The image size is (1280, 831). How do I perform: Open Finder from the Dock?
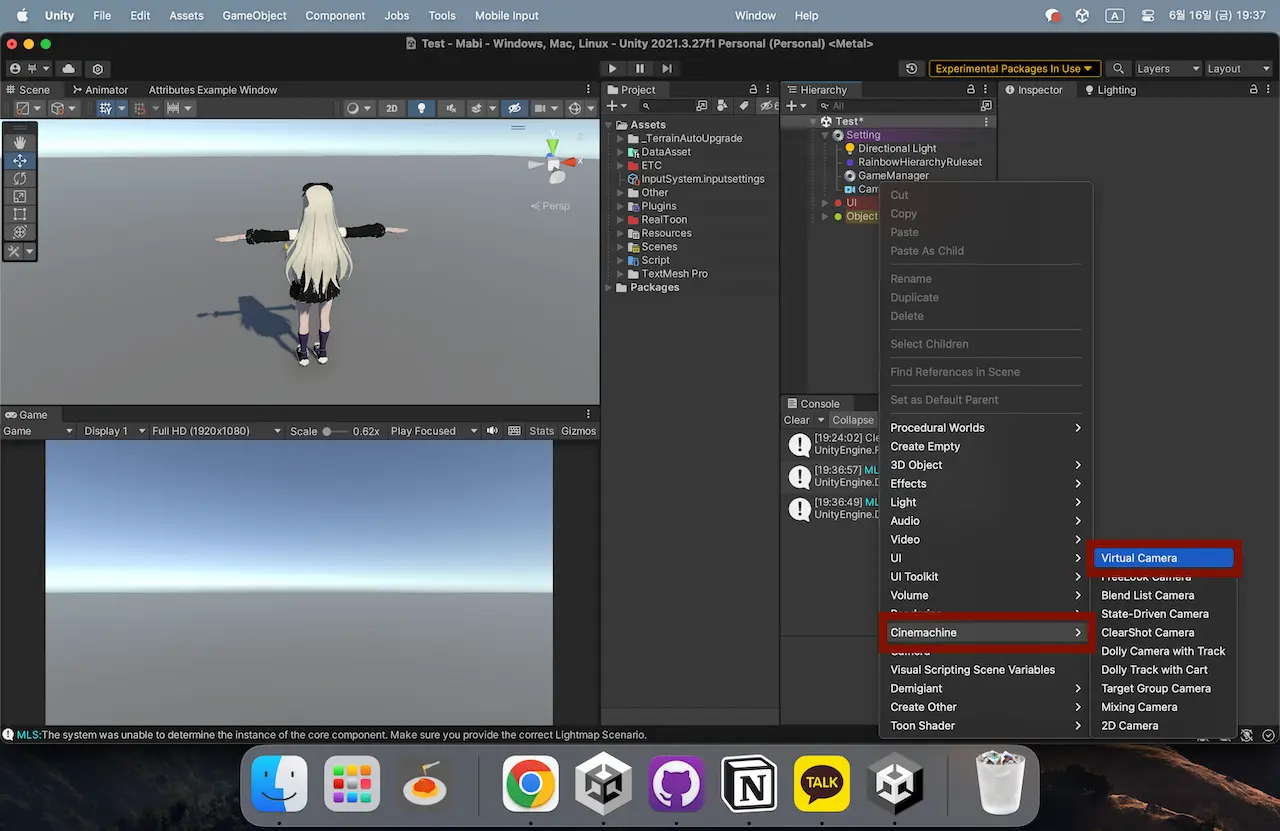tap(279, 782)
